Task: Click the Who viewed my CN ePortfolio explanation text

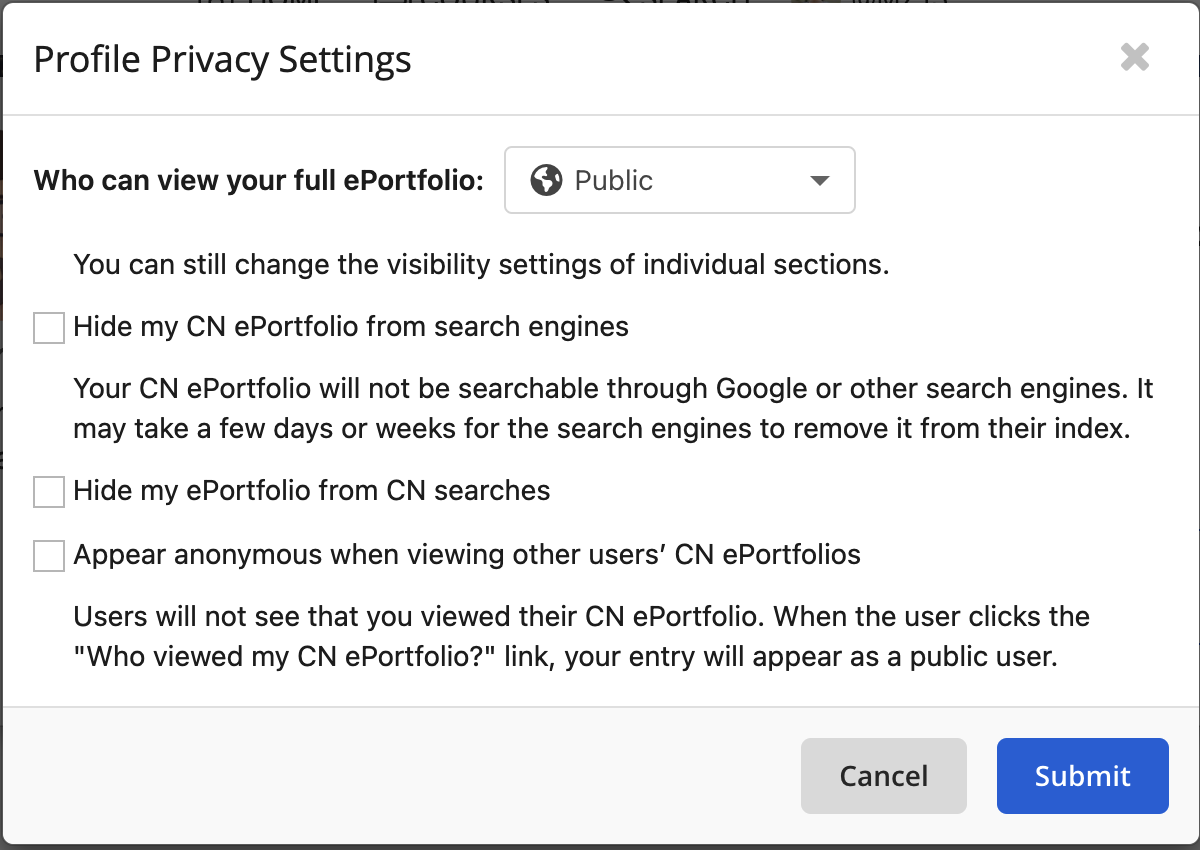Action: (x=582, y=637)
